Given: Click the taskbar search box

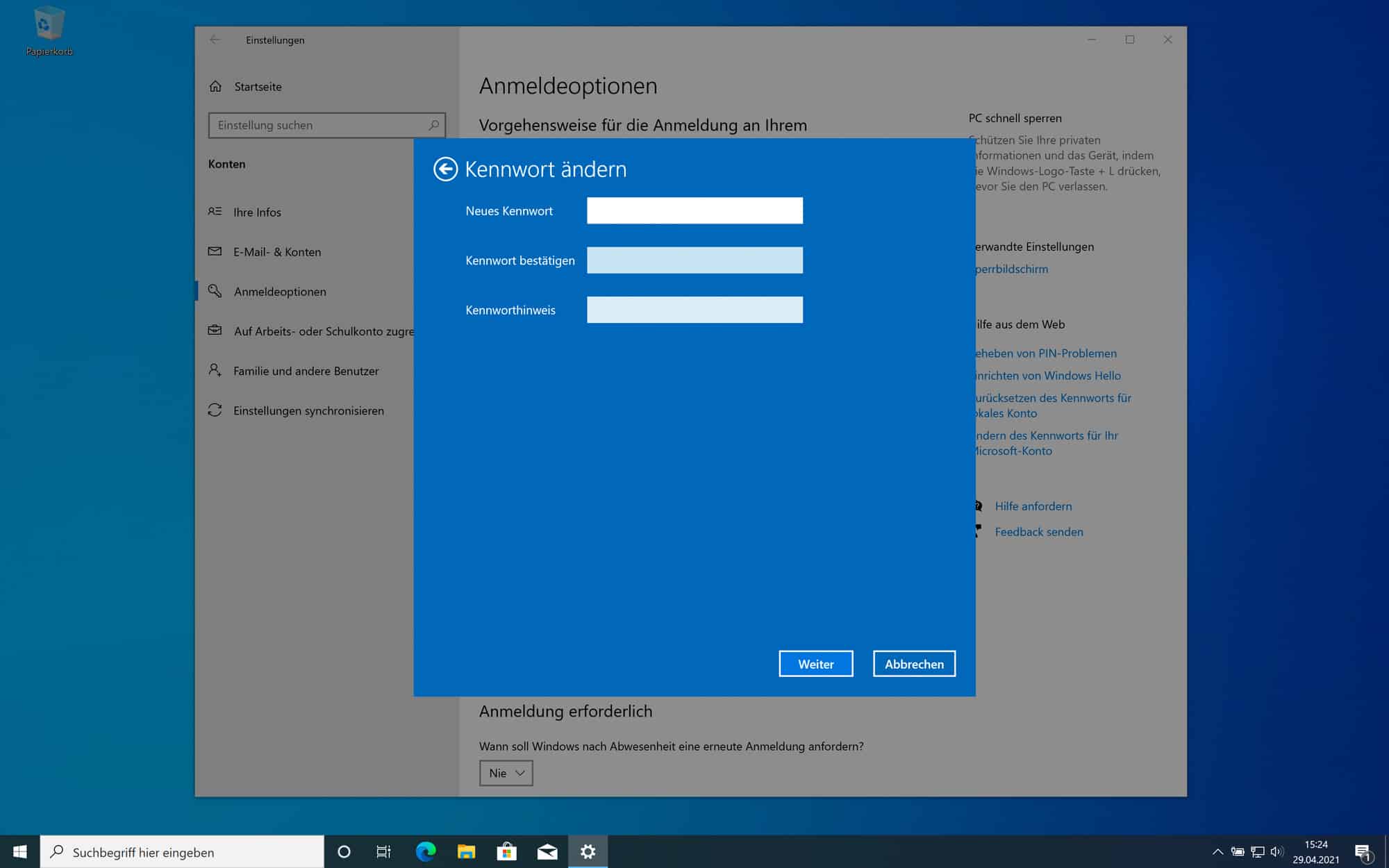Looking at the screenshot, I should [x=182, y=851].
